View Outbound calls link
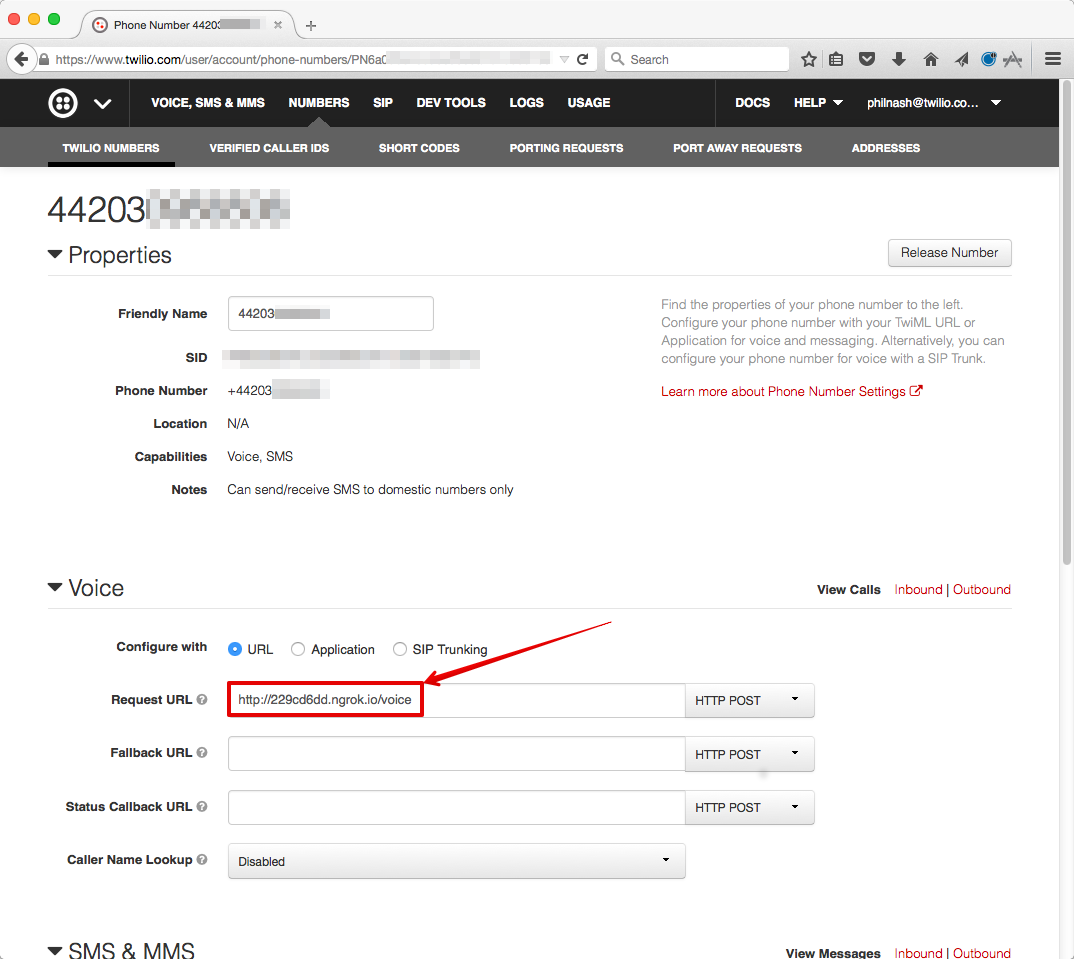Image resolution: width=1074 pixels, height=959 pixels. pyautogui.click(x=982, y=589)
